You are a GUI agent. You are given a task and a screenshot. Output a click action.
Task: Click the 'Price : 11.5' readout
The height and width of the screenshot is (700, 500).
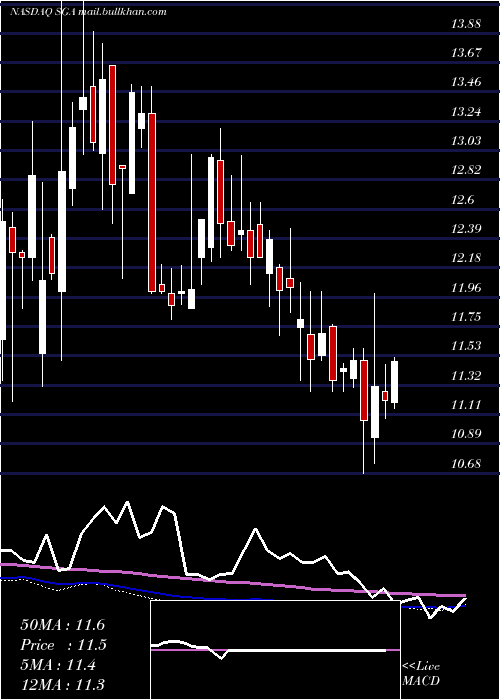(x=62, y=645)
